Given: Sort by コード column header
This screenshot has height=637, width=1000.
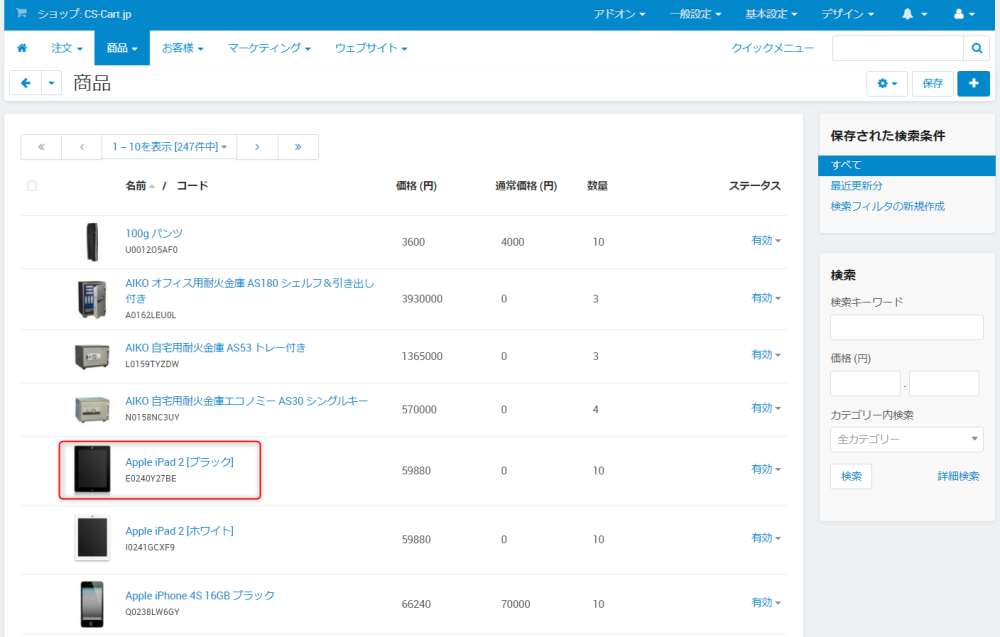Looking at the screenshot, I should click(x=192, y=186).
